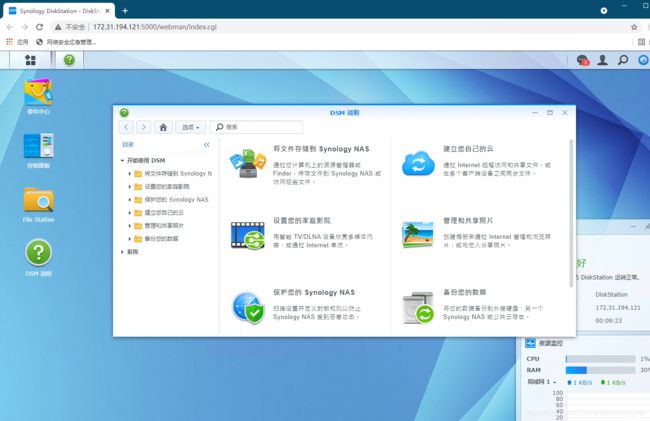Click the browser back arrow
Screen dimensions: 650x421
10,27
